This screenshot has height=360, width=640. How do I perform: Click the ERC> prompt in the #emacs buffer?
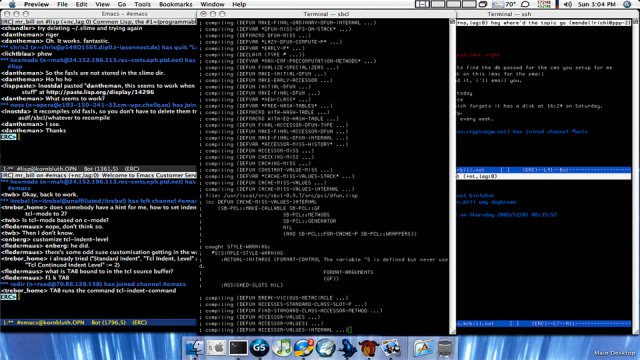point(8,297)
